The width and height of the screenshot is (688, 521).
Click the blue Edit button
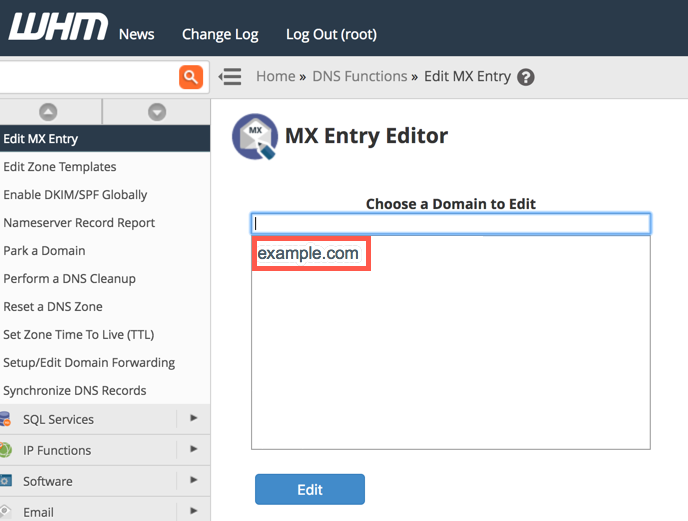310,489
